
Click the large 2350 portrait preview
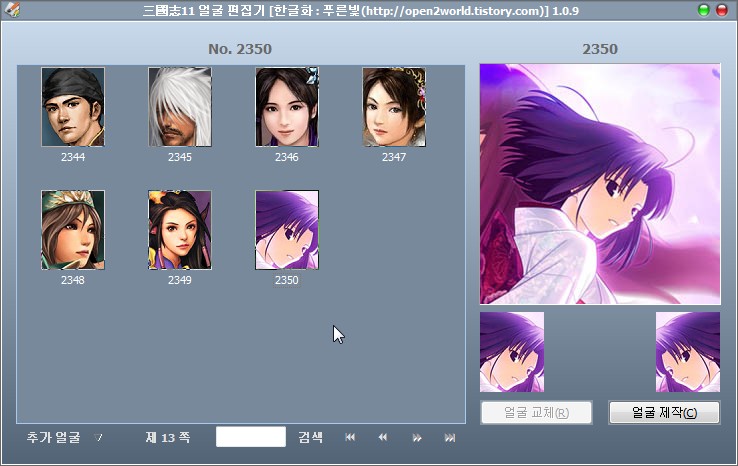(600, 184)
